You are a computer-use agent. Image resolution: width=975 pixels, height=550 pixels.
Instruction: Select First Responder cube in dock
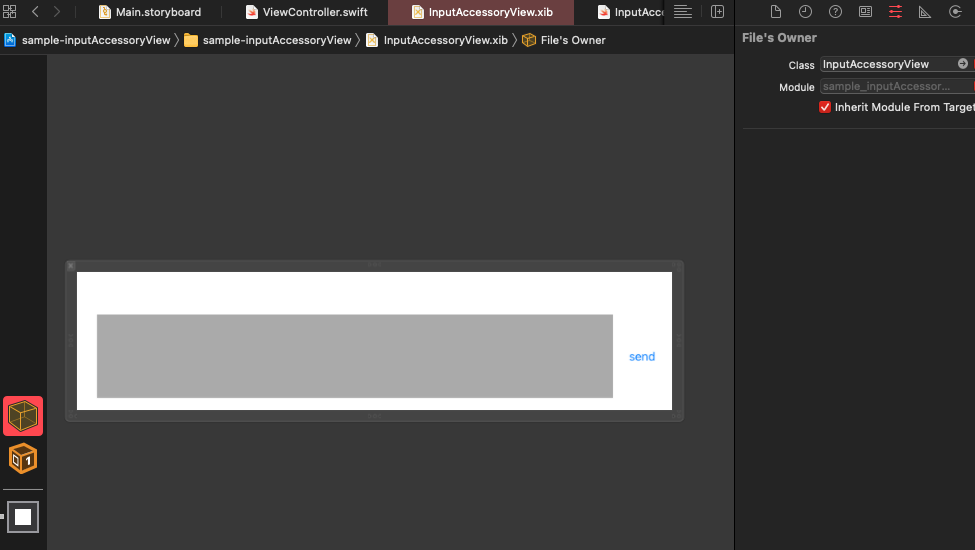(x=23, y=459)
